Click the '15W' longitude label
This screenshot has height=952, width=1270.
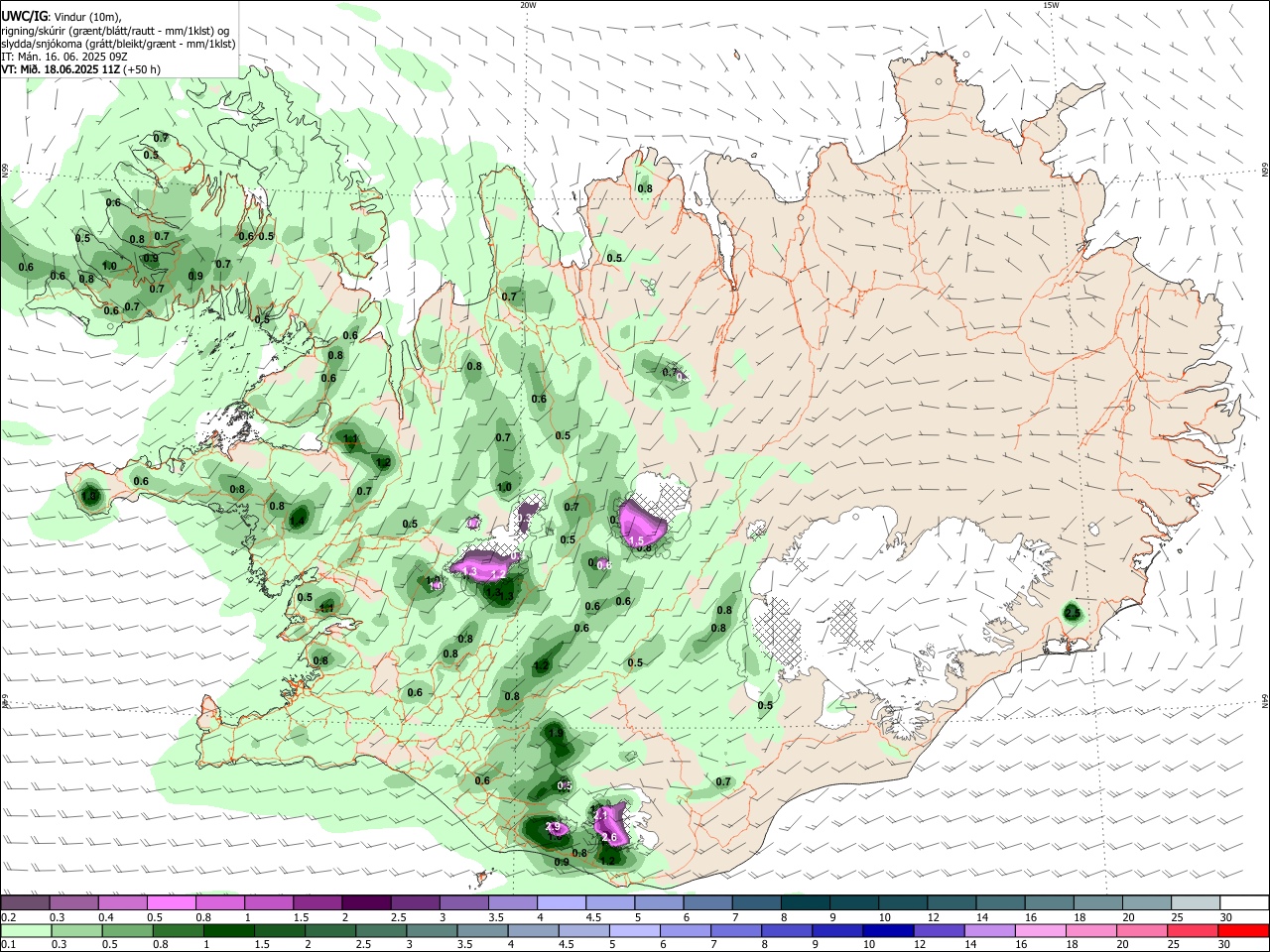coord(1051,5)
